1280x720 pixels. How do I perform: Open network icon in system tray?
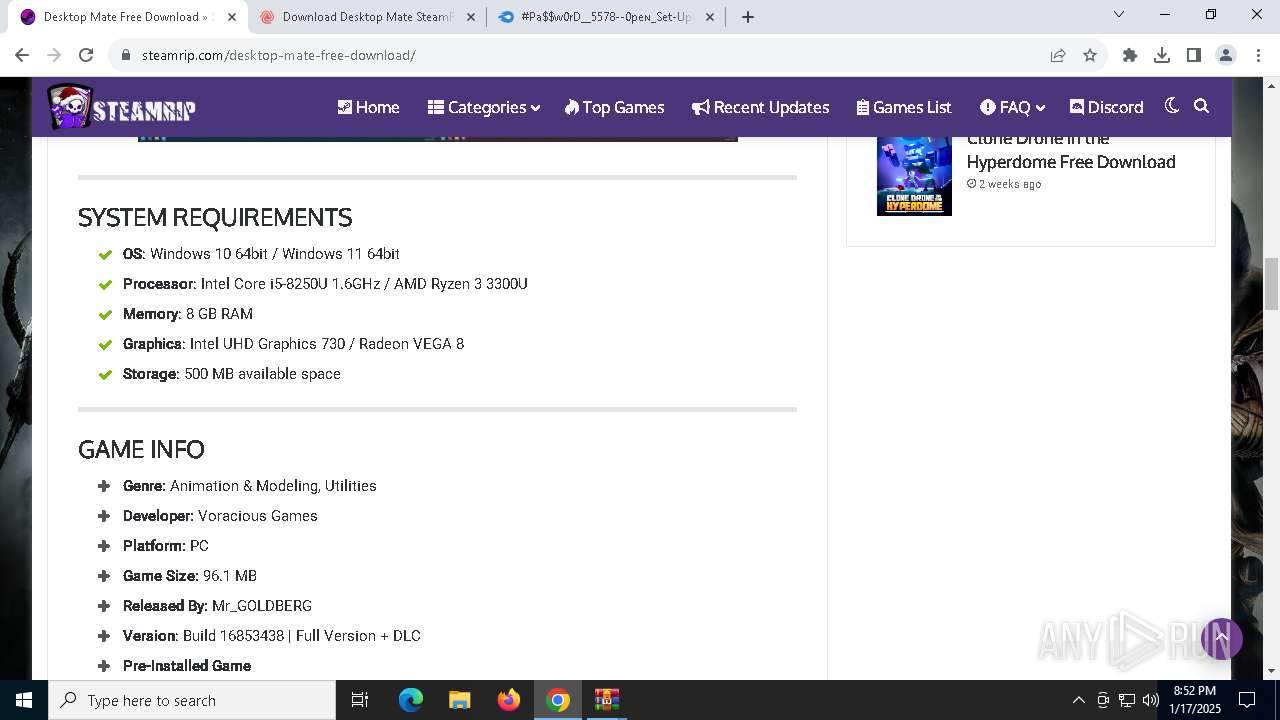1127,700
